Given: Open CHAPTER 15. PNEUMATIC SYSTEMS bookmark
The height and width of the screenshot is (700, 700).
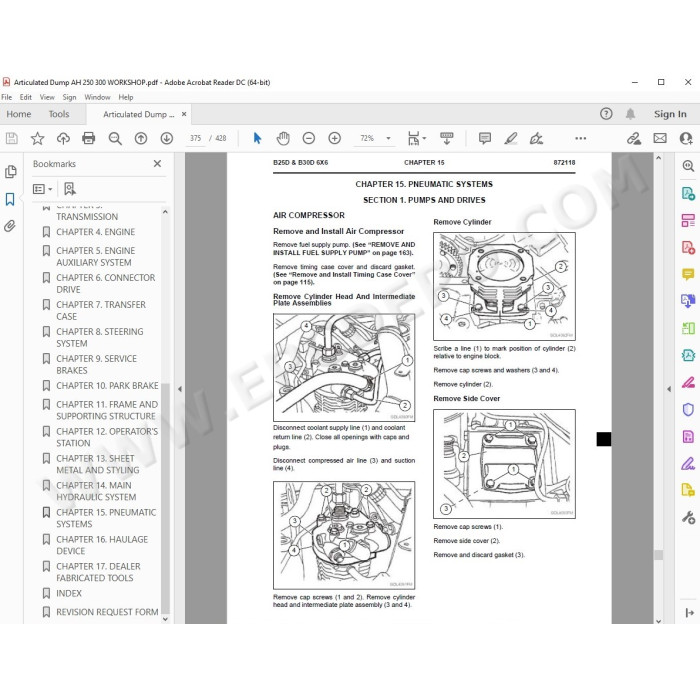Looking at the screenshot, I should [106, 518].
